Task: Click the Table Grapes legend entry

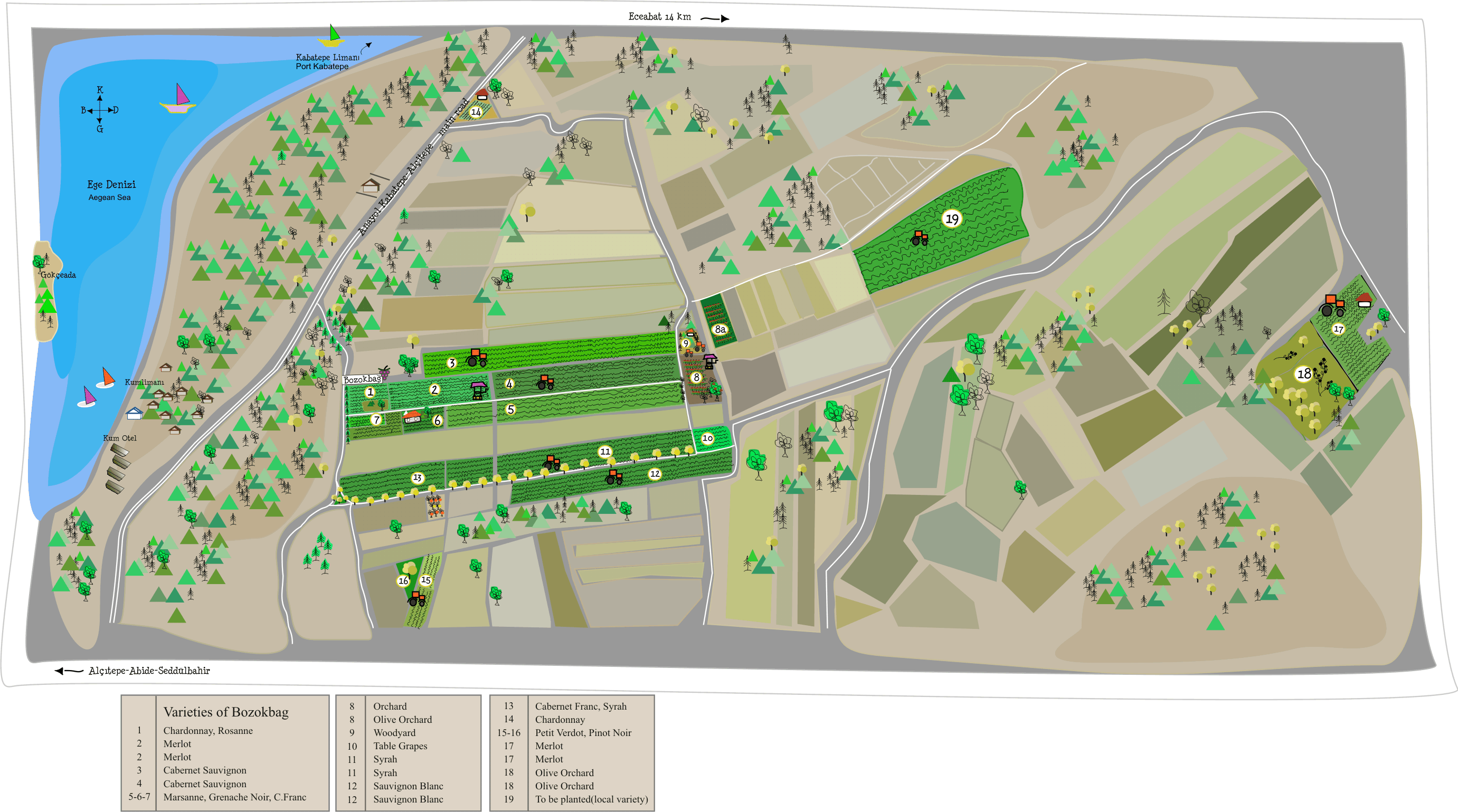Action: [x=400, y=746]
